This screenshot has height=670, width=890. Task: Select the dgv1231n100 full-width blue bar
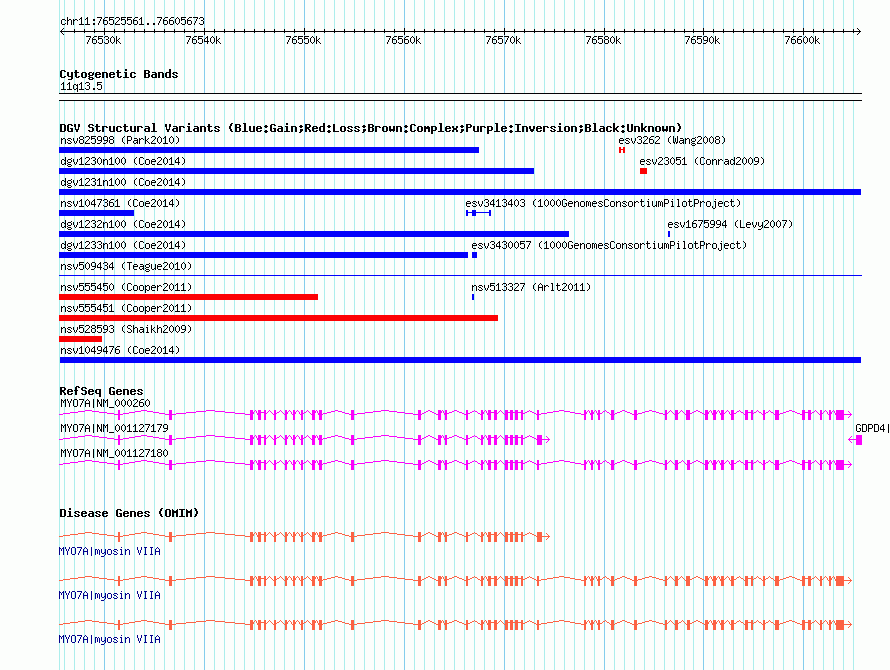pos(460,192)
